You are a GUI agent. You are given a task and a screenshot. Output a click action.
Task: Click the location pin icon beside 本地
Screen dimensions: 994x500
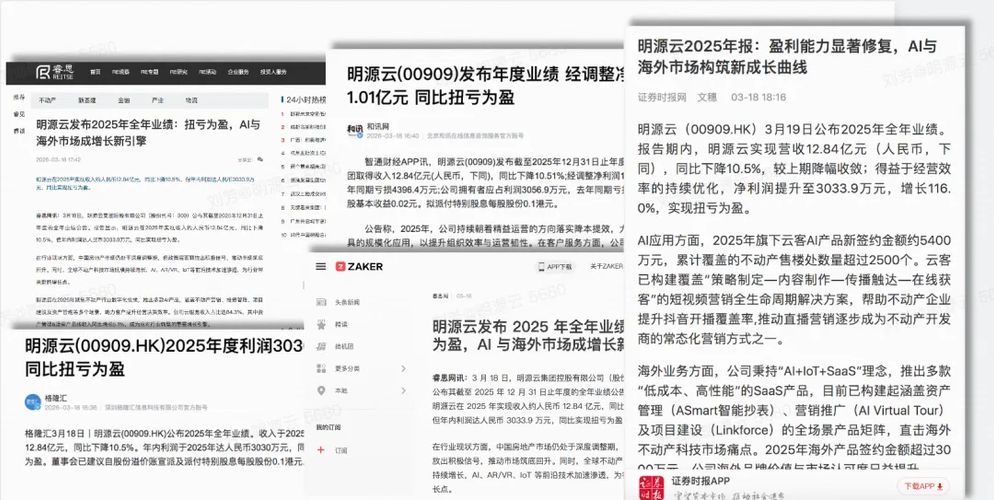tap(321, 390)
